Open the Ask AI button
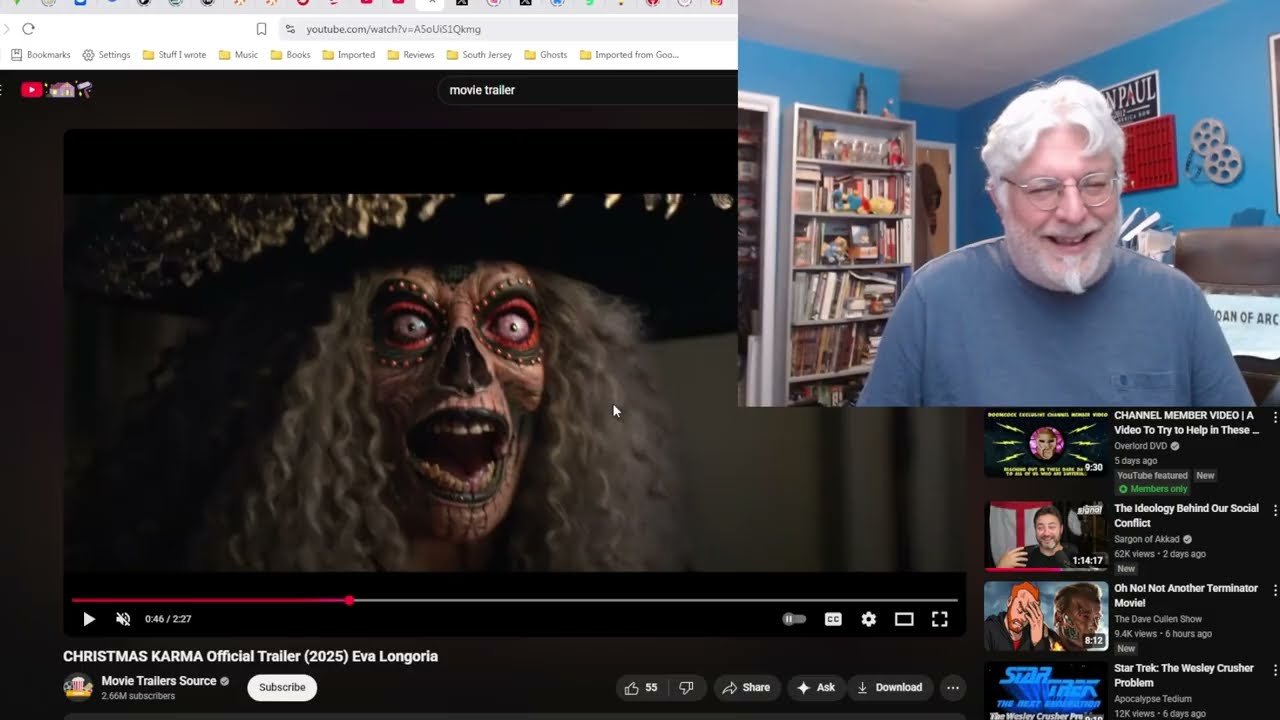Image resolution: width=1280 pixels, height=720 pixels. coord(815,688)
